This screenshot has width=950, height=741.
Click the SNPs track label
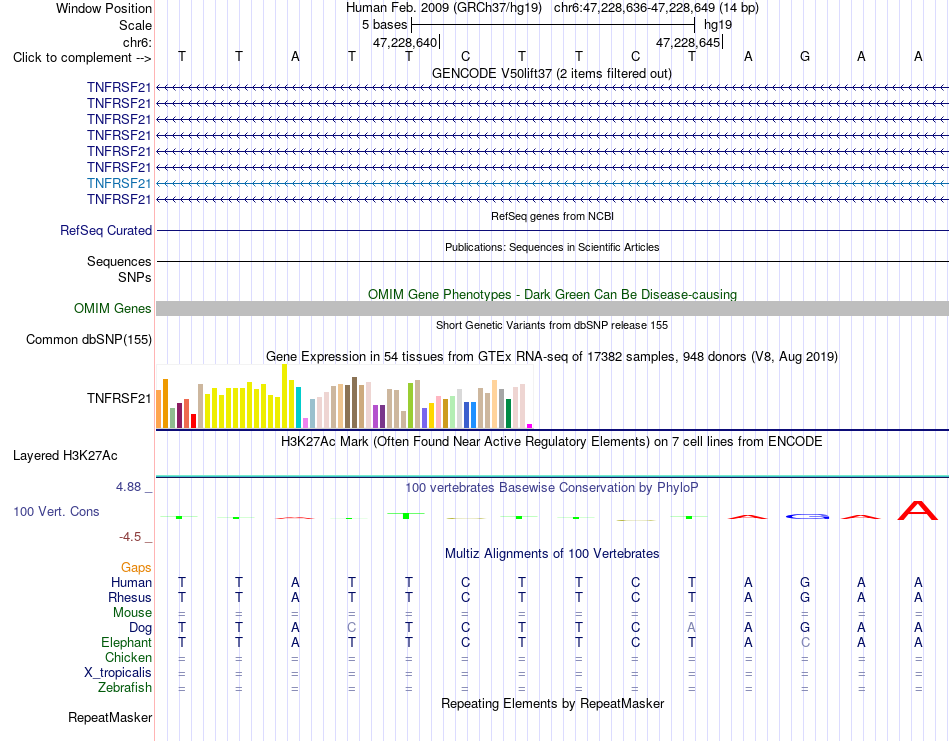[135, 277]
